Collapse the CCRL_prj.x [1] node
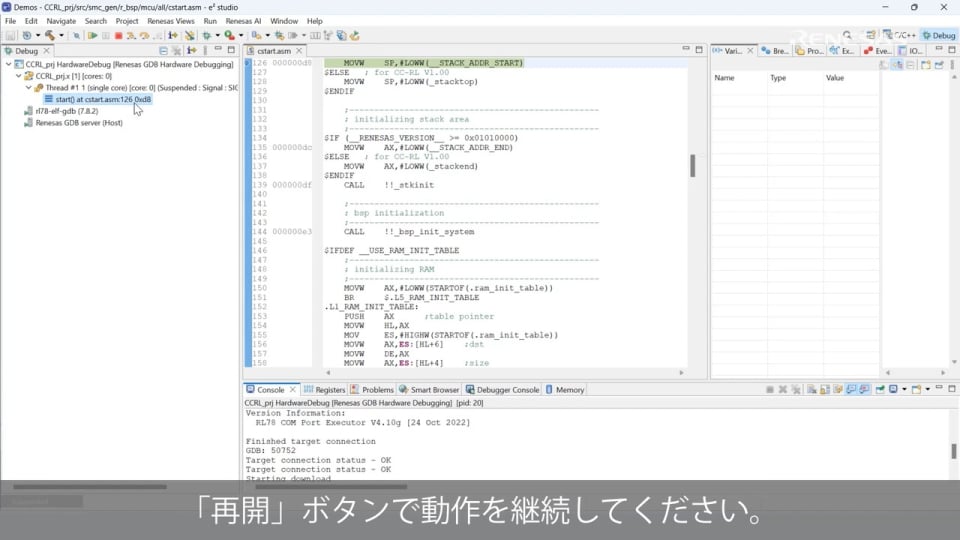This screenshot has height=540, width=960. 19,76
